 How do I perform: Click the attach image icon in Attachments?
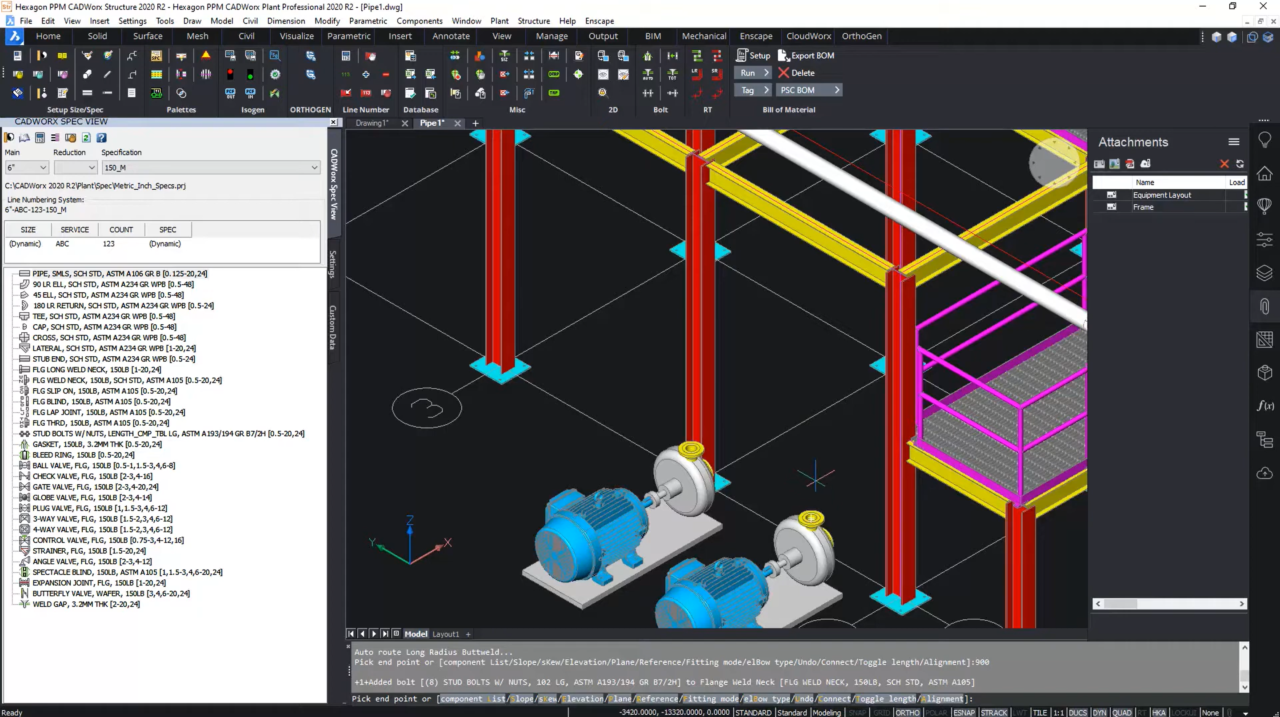tap(1115, 164)
